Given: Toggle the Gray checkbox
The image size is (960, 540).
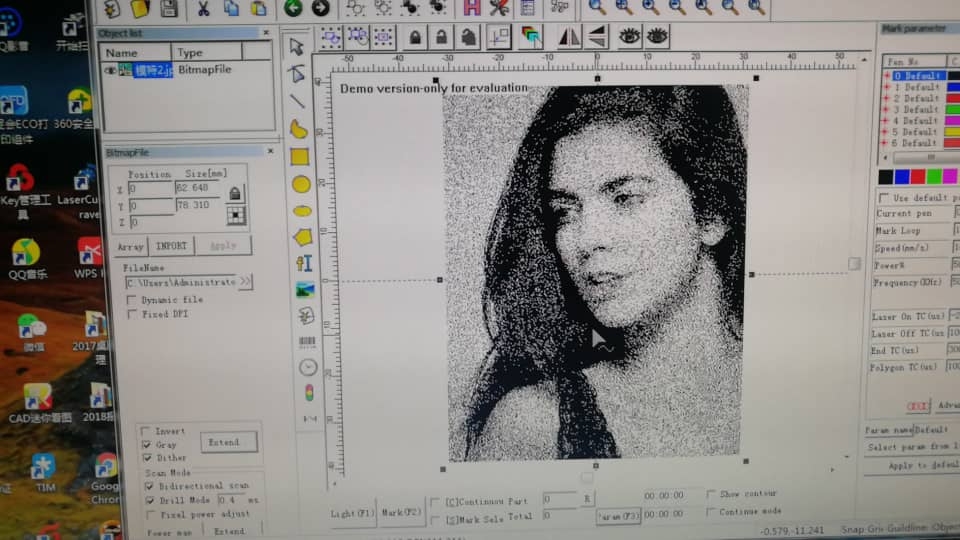Looking at the screenshot, I should 146,444.
